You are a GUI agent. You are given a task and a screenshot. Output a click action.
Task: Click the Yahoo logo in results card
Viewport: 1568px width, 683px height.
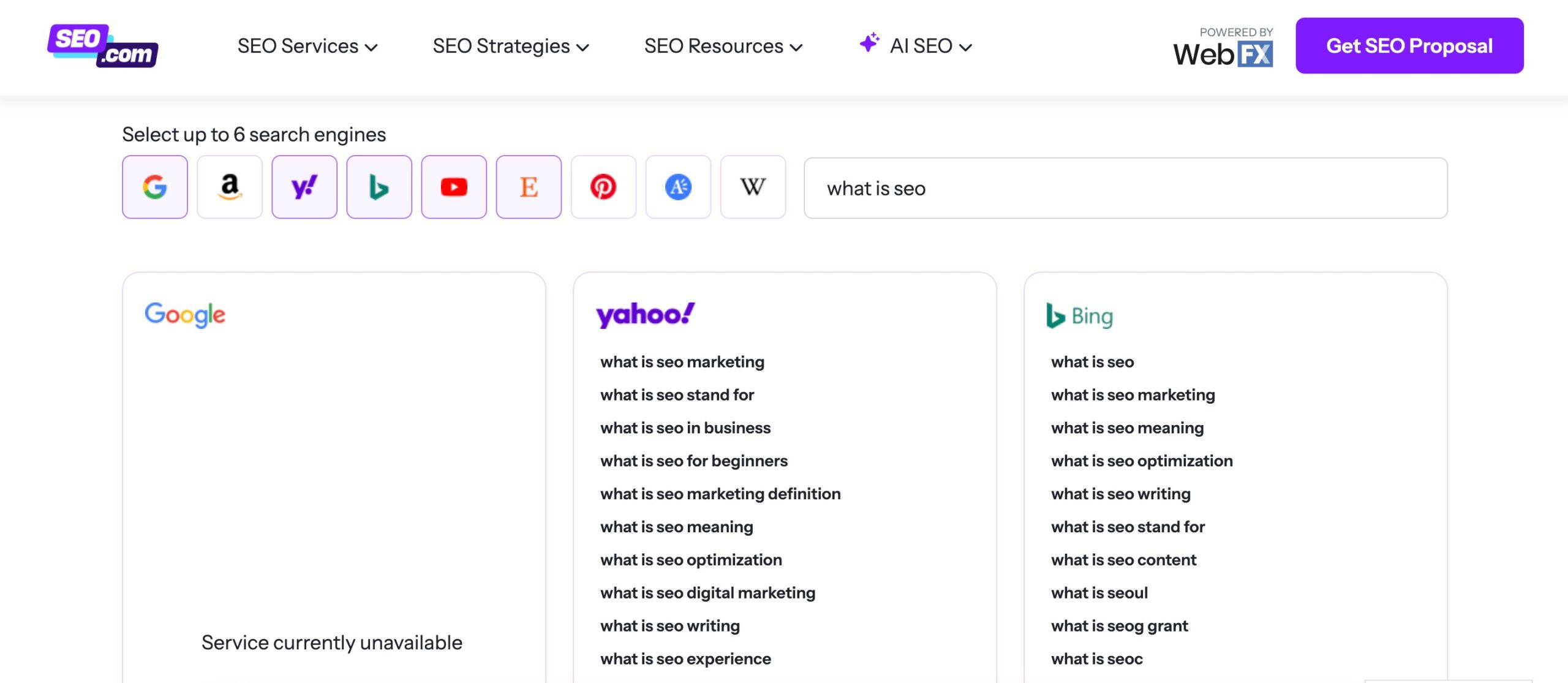646,315
